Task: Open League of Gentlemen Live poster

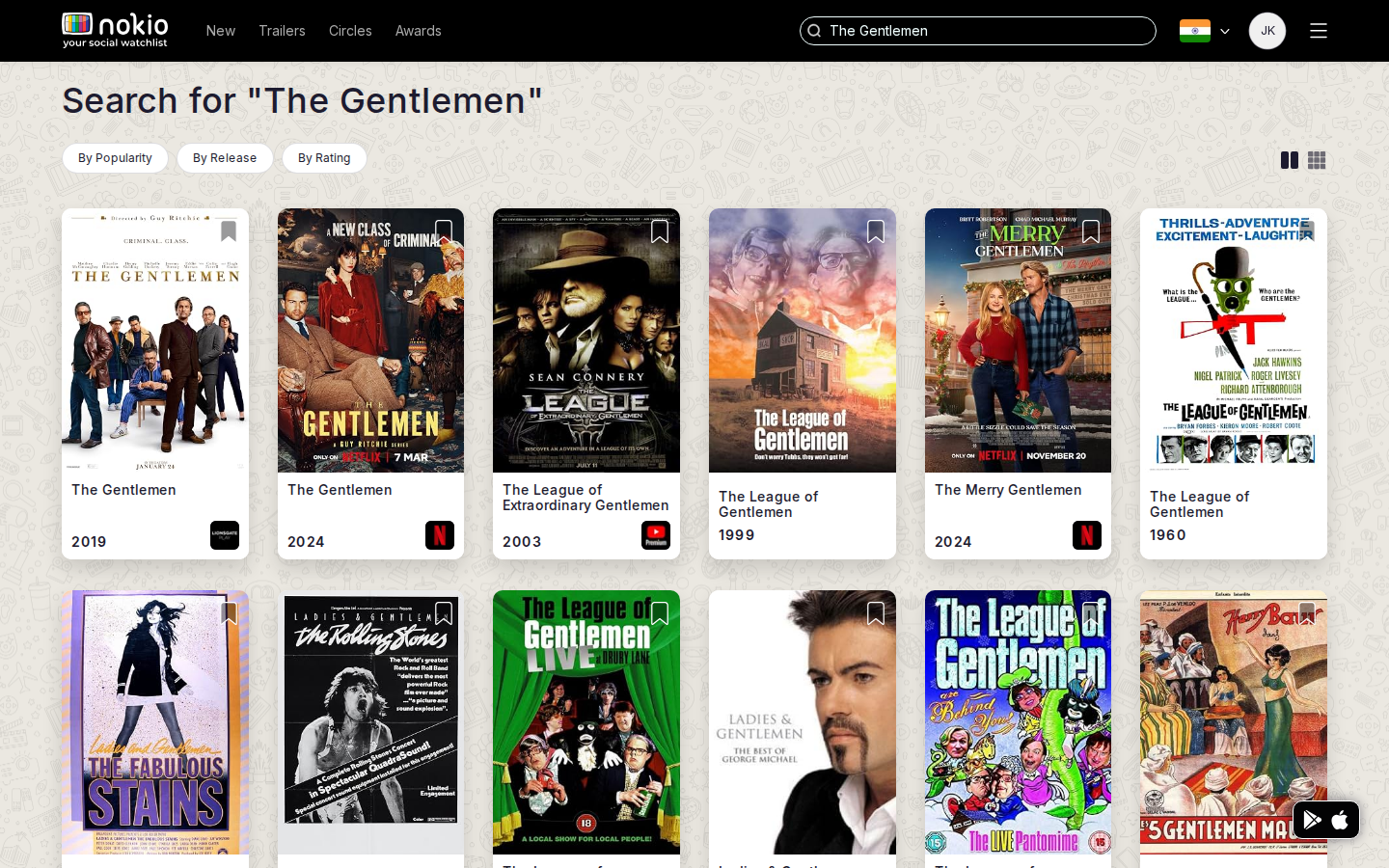Action: point(586,722)
